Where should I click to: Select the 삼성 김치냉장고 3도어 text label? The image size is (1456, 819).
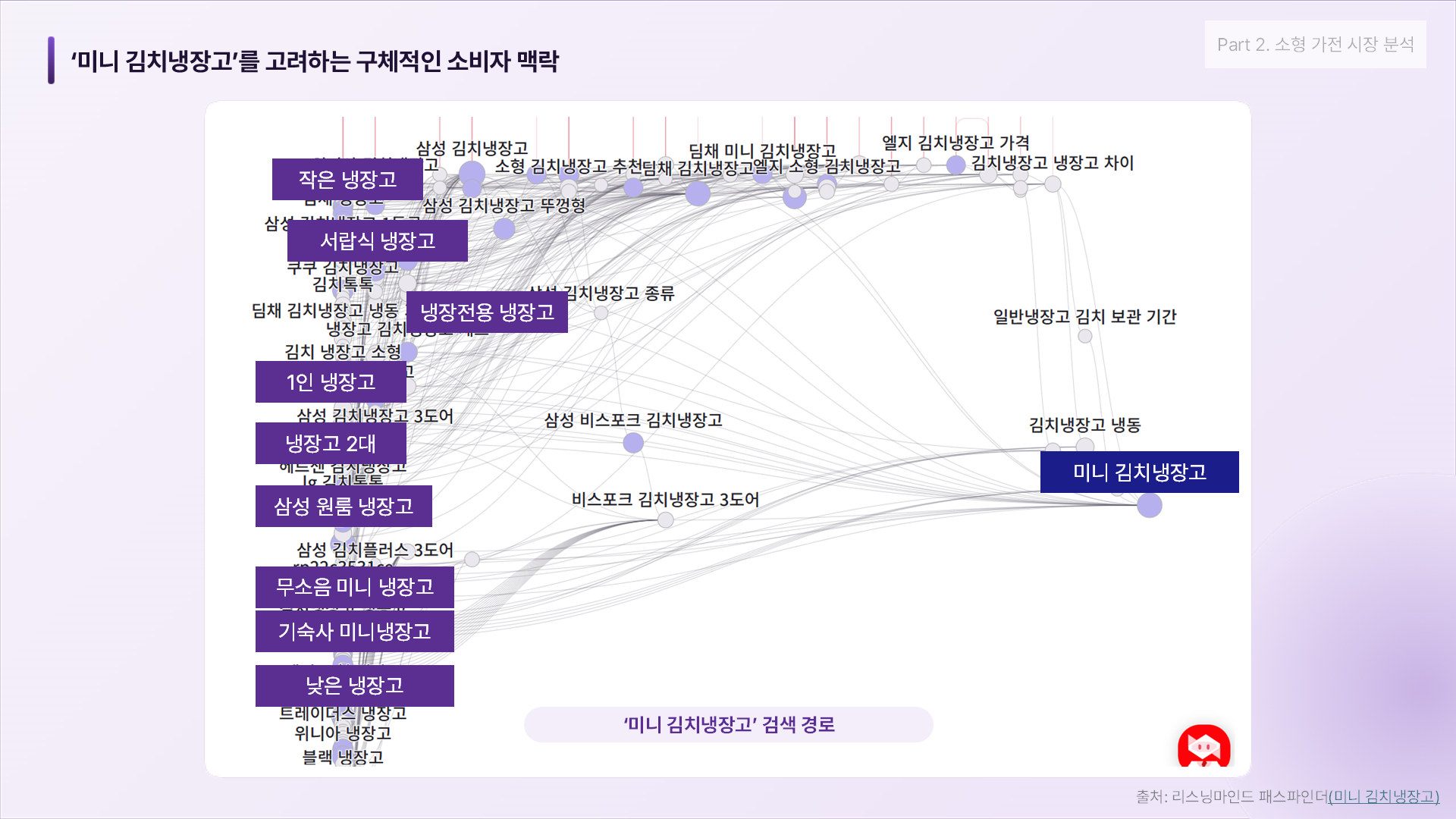tap(375, 416)
